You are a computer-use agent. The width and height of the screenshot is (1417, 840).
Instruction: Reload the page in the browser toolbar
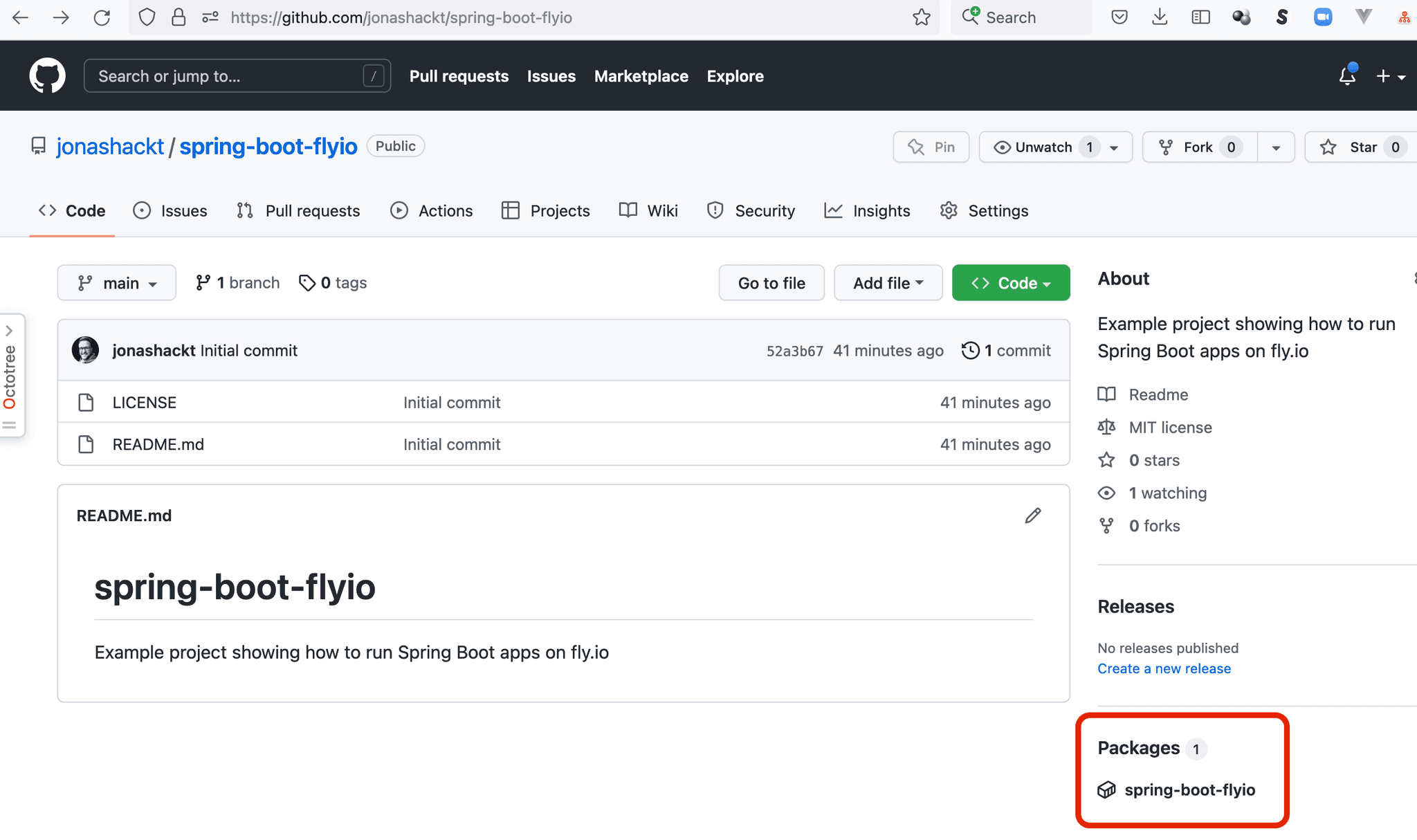coord(102,17)
